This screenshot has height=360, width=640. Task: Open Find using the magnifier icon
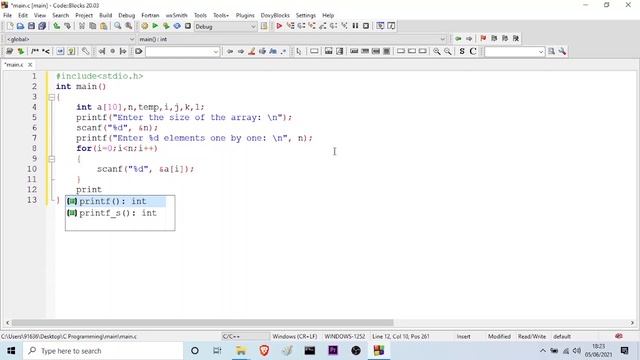click(118, 26)
